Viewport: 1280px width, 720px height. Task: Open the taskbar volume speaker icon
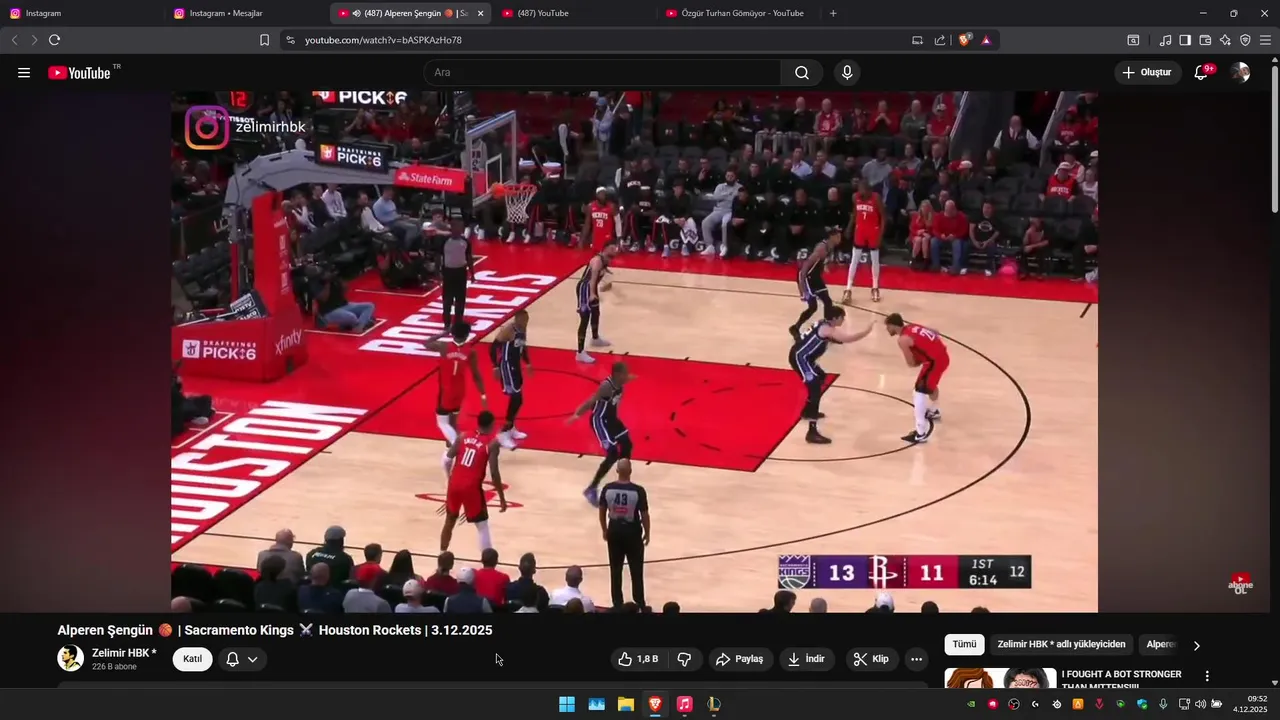(1200, 704)
